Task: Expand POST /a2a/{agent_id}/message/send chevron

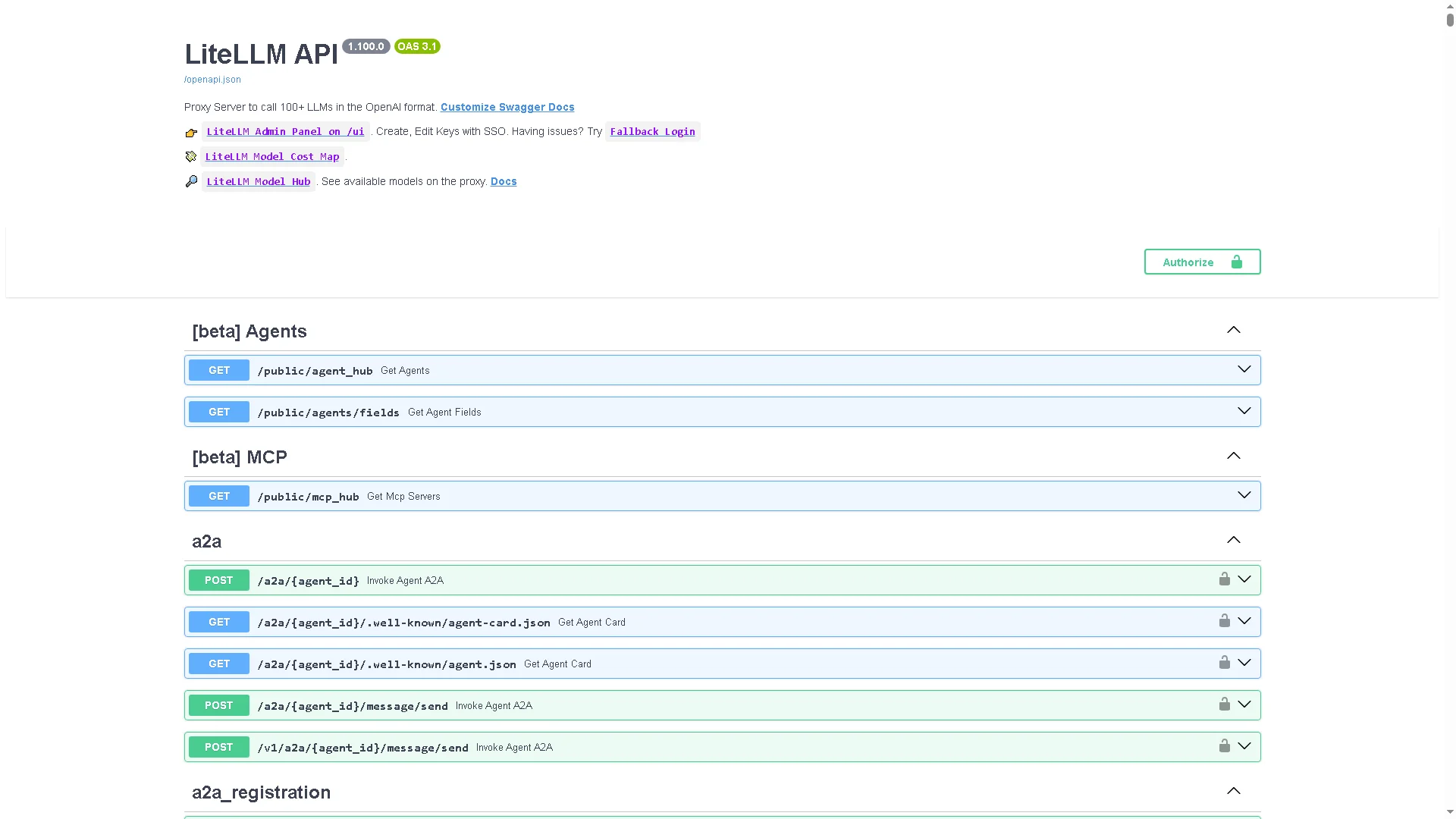Action: click(1244, 704)
